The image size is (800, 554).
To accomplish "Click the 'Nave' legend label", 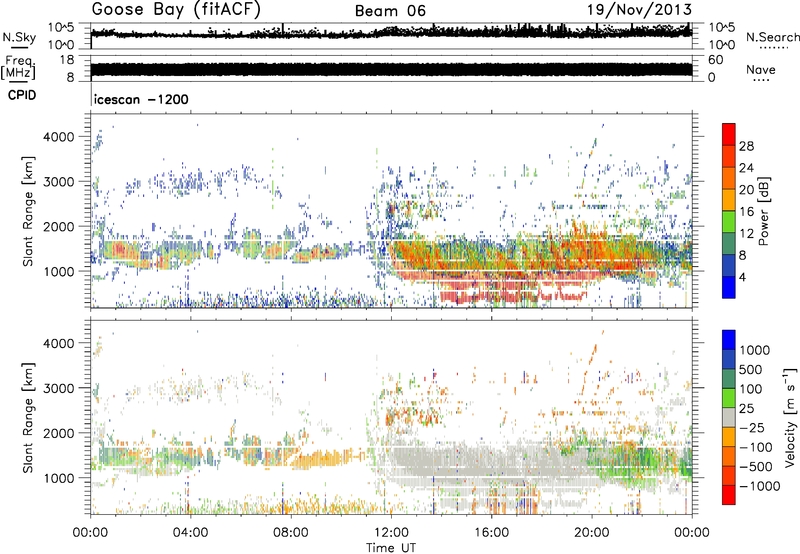I will [x=761, y=69].
